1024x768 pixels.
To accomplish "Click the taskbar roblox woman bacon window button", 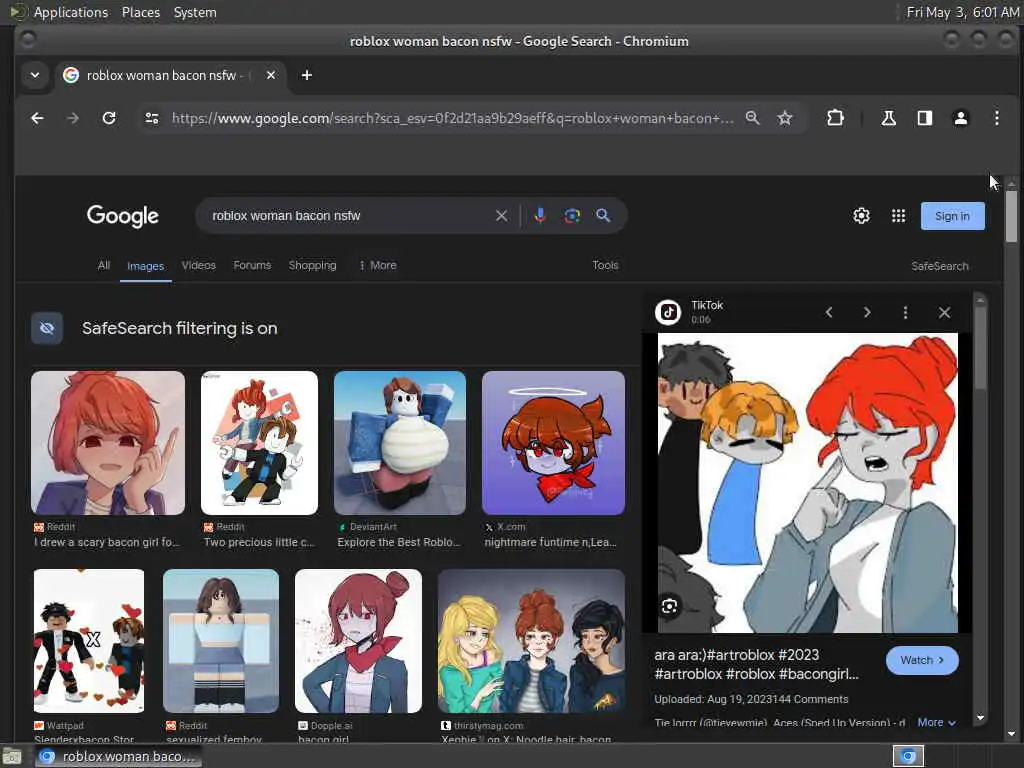I will 118,756.
